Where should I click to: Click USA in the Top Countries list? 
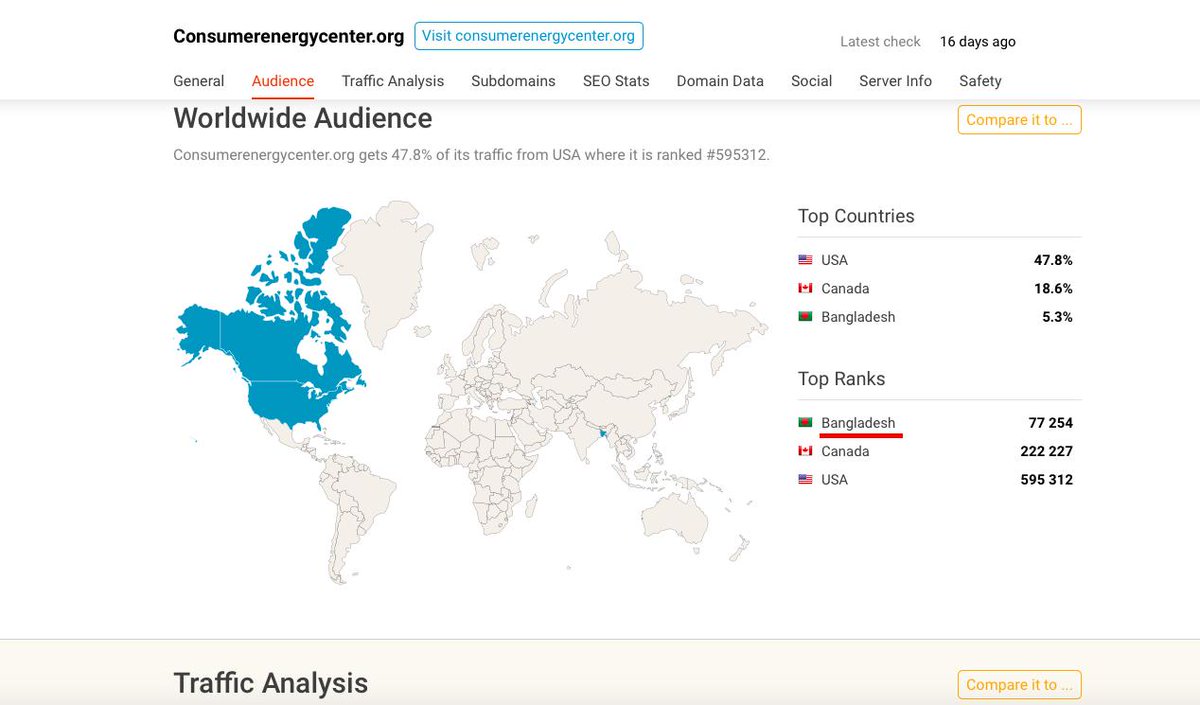click(x=834, y=260)
